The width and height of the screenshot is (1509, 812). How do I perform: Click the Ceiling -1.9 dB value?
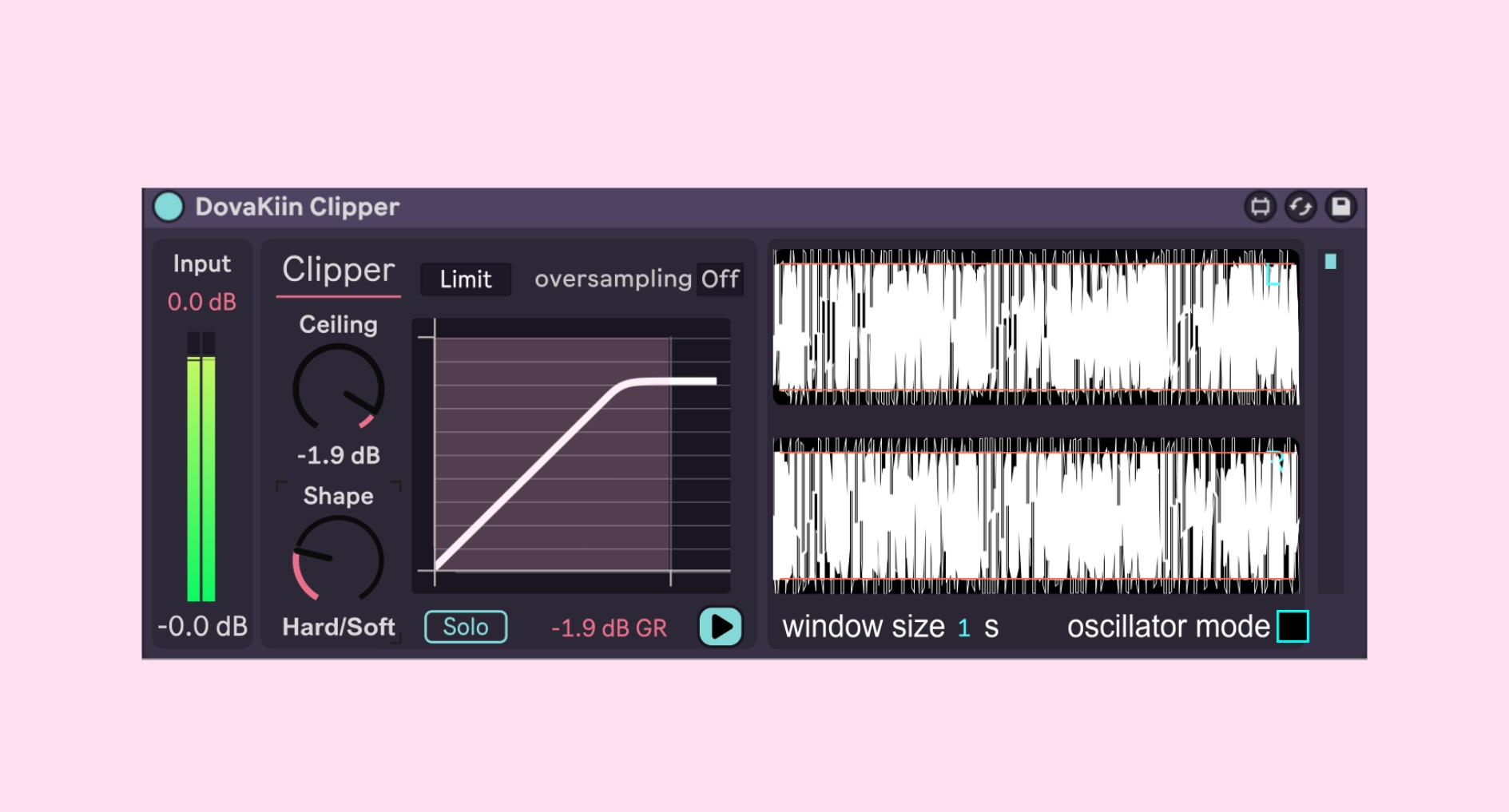(x=339, y=455)
